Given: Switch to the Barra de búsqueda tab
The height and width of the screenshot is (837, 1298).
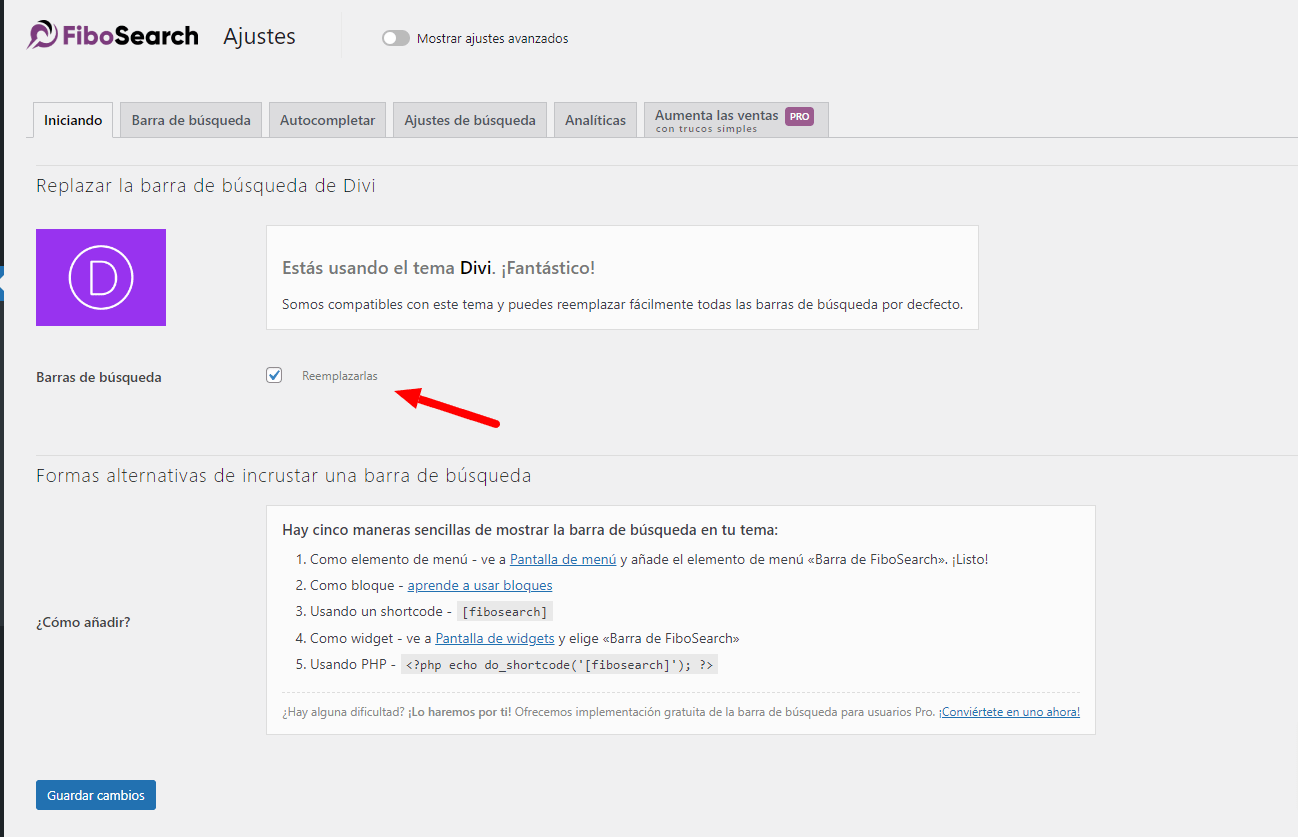Looking at the screenshot, I should (191, 120).
